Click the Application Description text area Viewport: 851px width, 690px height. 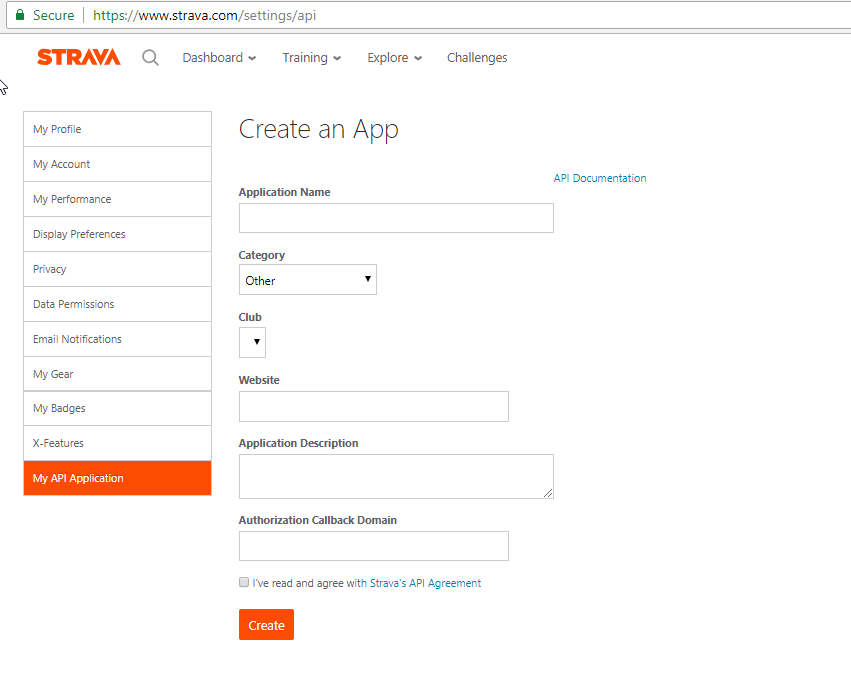[396, 476]
